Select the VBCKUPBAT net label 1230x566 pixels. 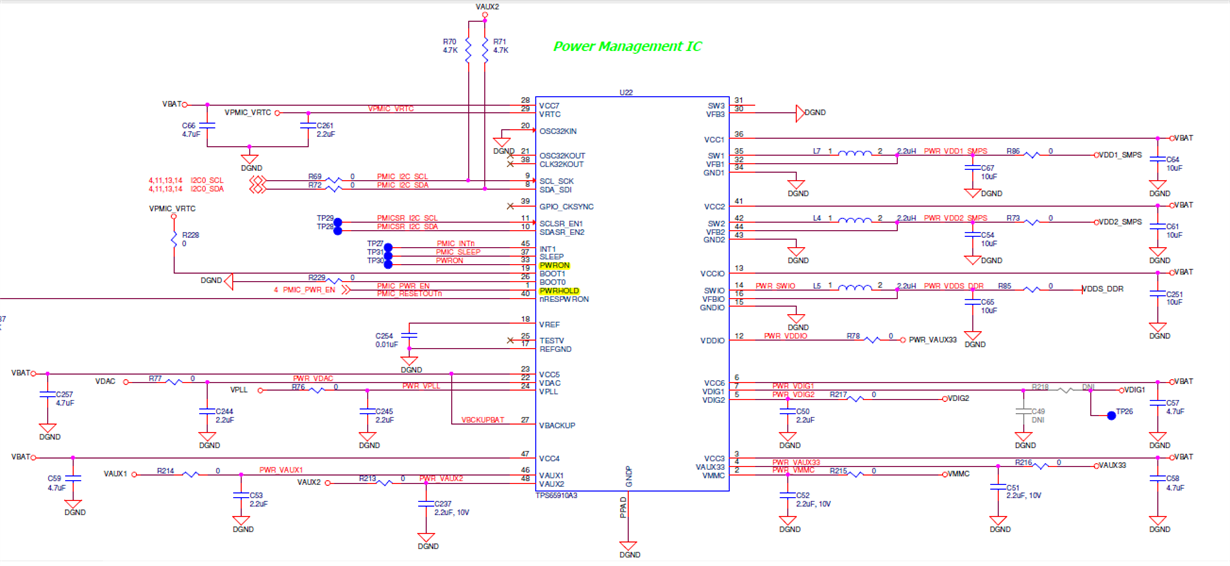point(483,421)
